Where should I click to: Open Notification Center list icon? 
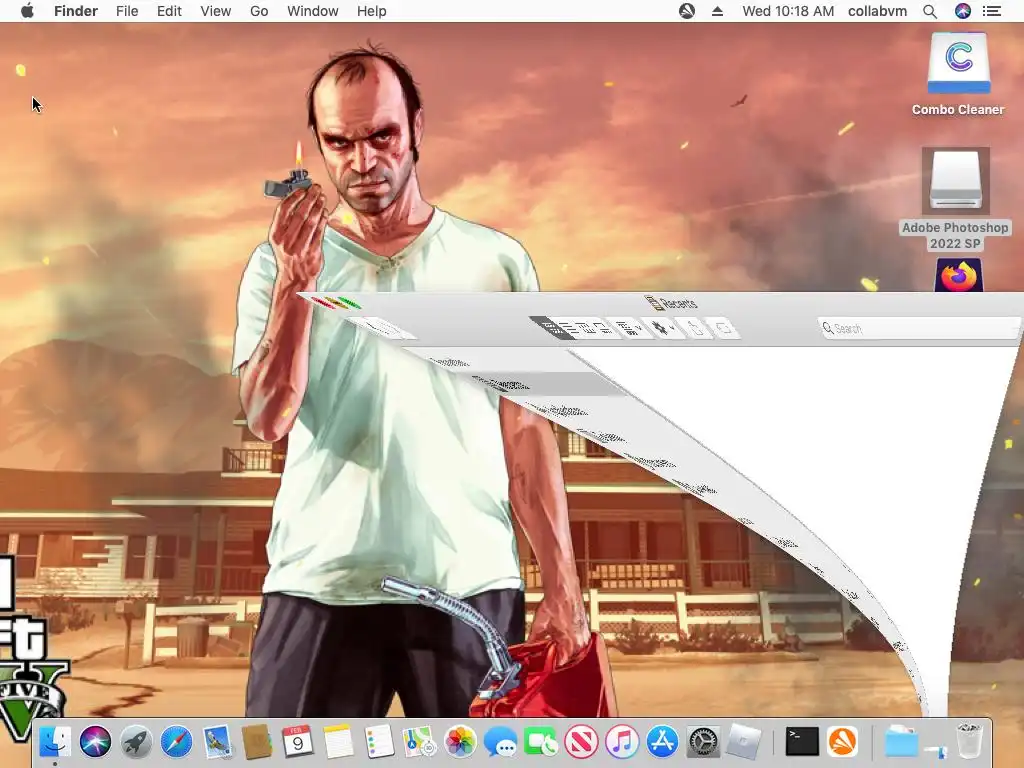992,11
